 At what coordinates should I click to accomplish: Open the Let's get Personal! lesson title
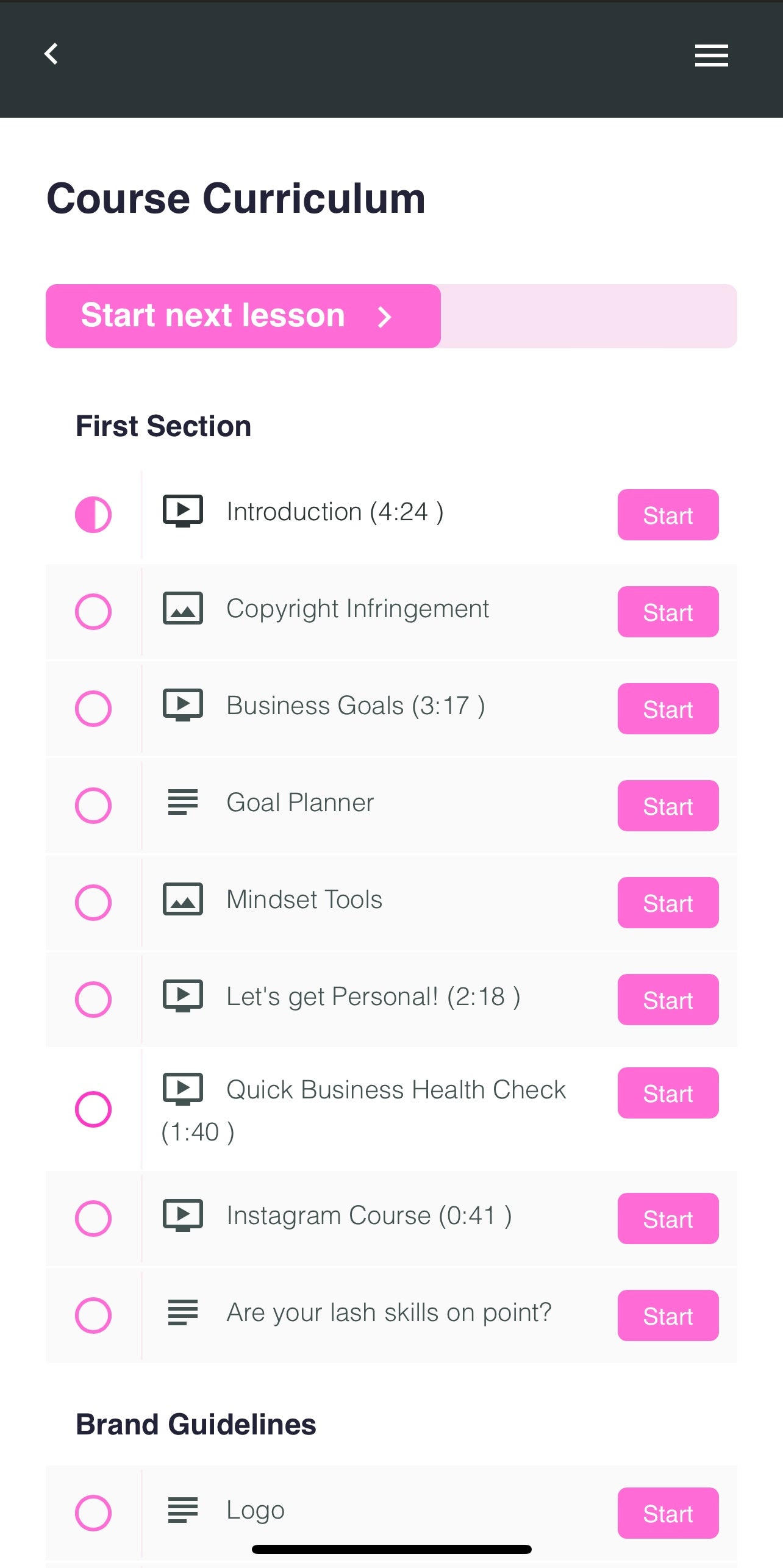coord(373,997)
